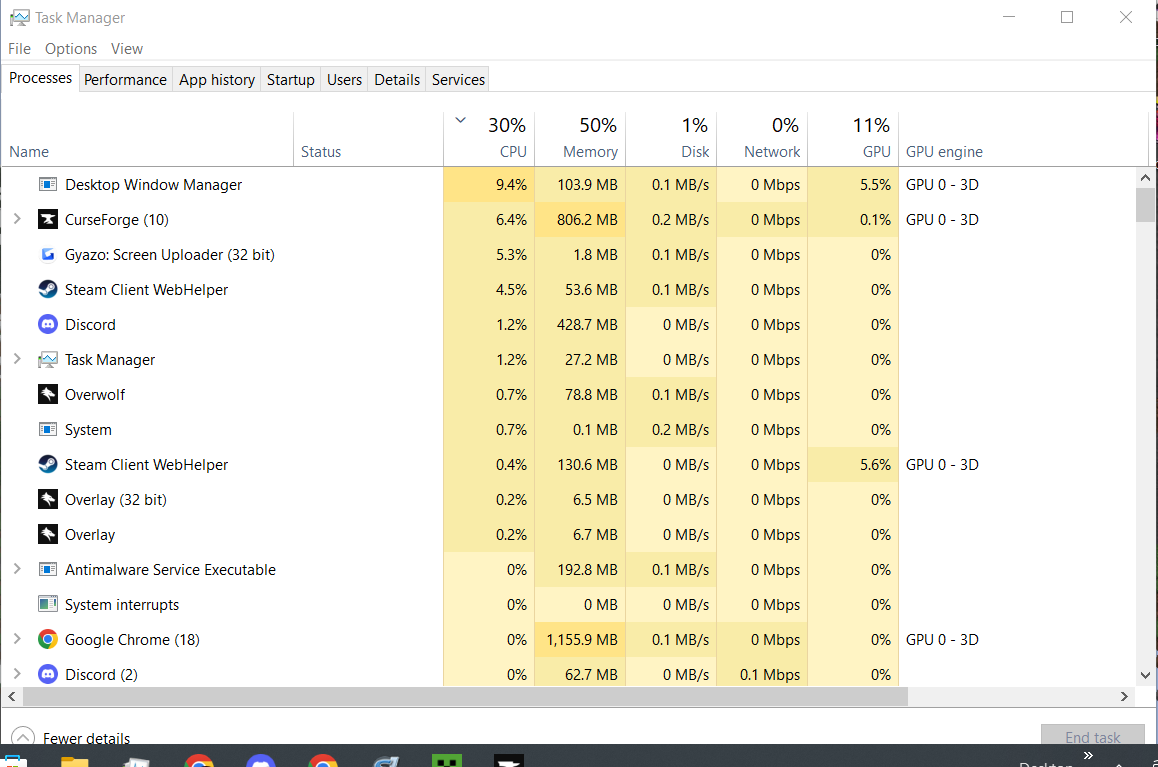
Task: Click the horizontal scrollbar left arrow
Action: (12, 696)
